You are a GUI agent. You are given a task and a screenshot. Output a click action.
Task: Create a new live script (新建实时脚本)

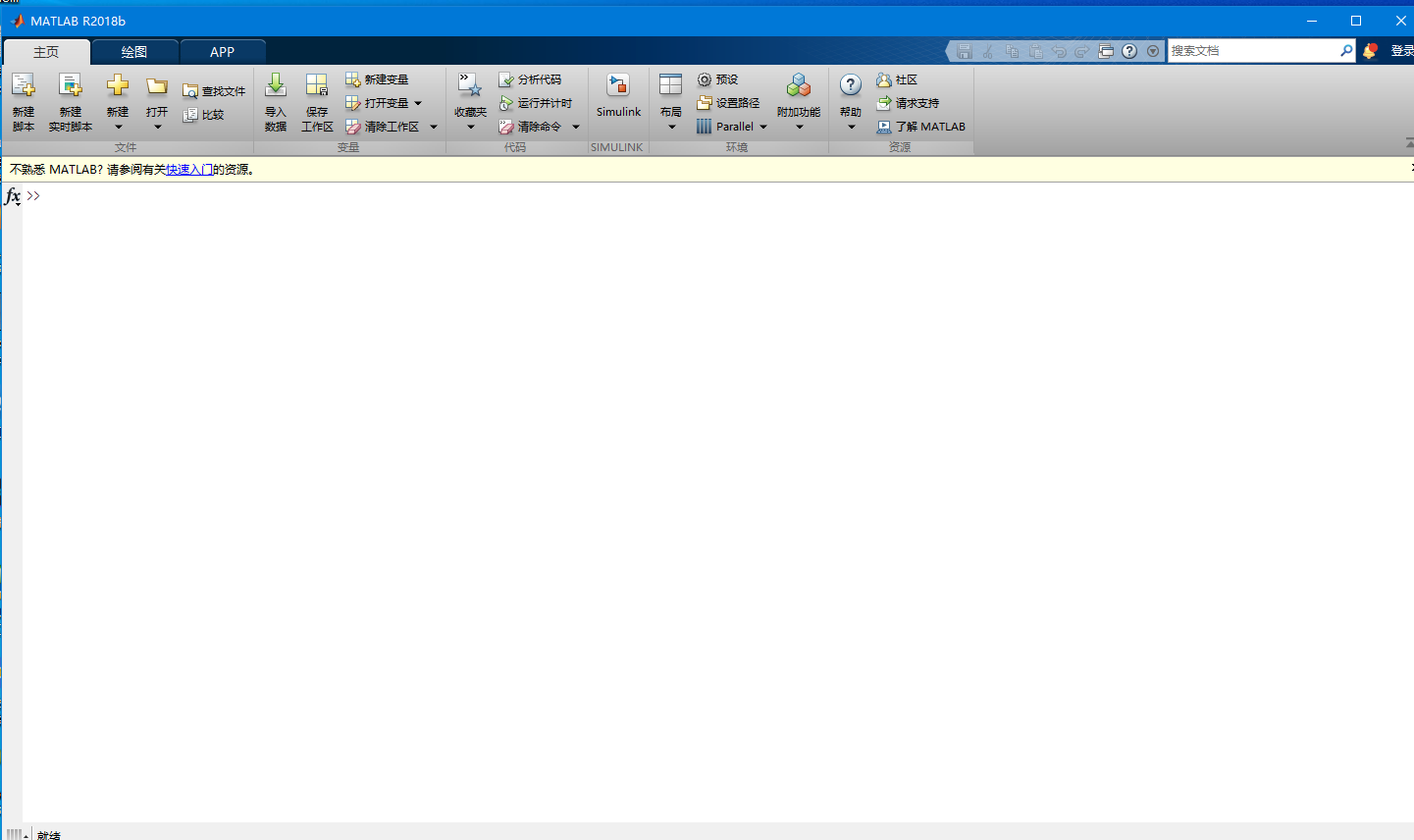pyautogui.click(x=71, y=101)
